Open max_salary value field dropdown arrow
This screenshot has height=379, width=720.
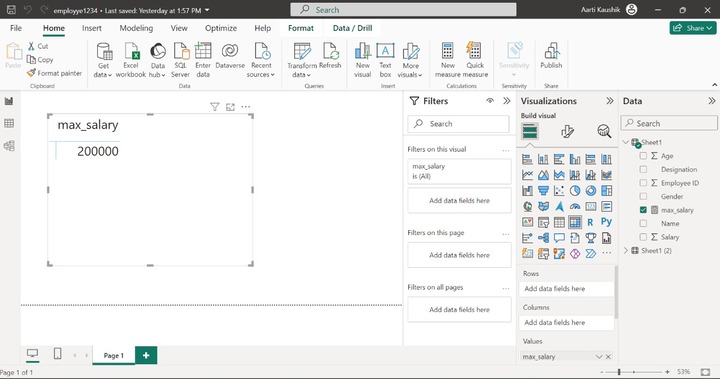coord(599,356)
